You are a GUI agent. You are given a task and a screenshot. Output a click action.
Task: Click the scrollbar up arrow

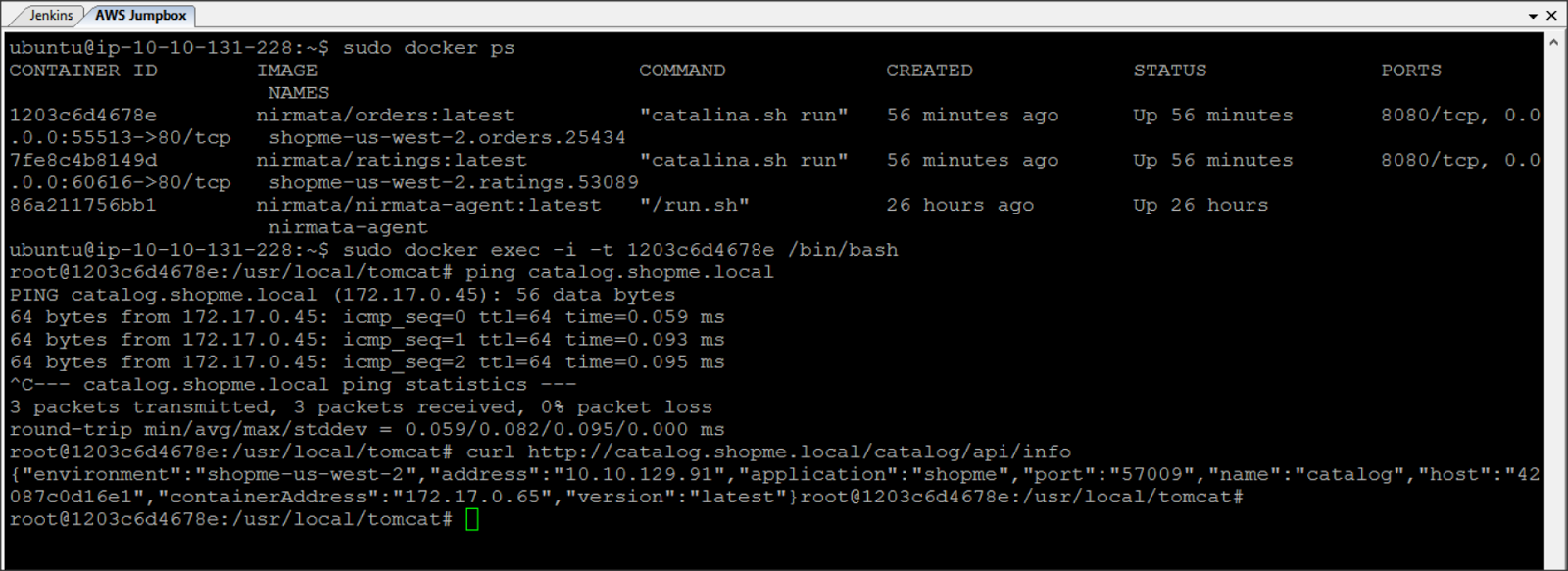click(1554, 41)
